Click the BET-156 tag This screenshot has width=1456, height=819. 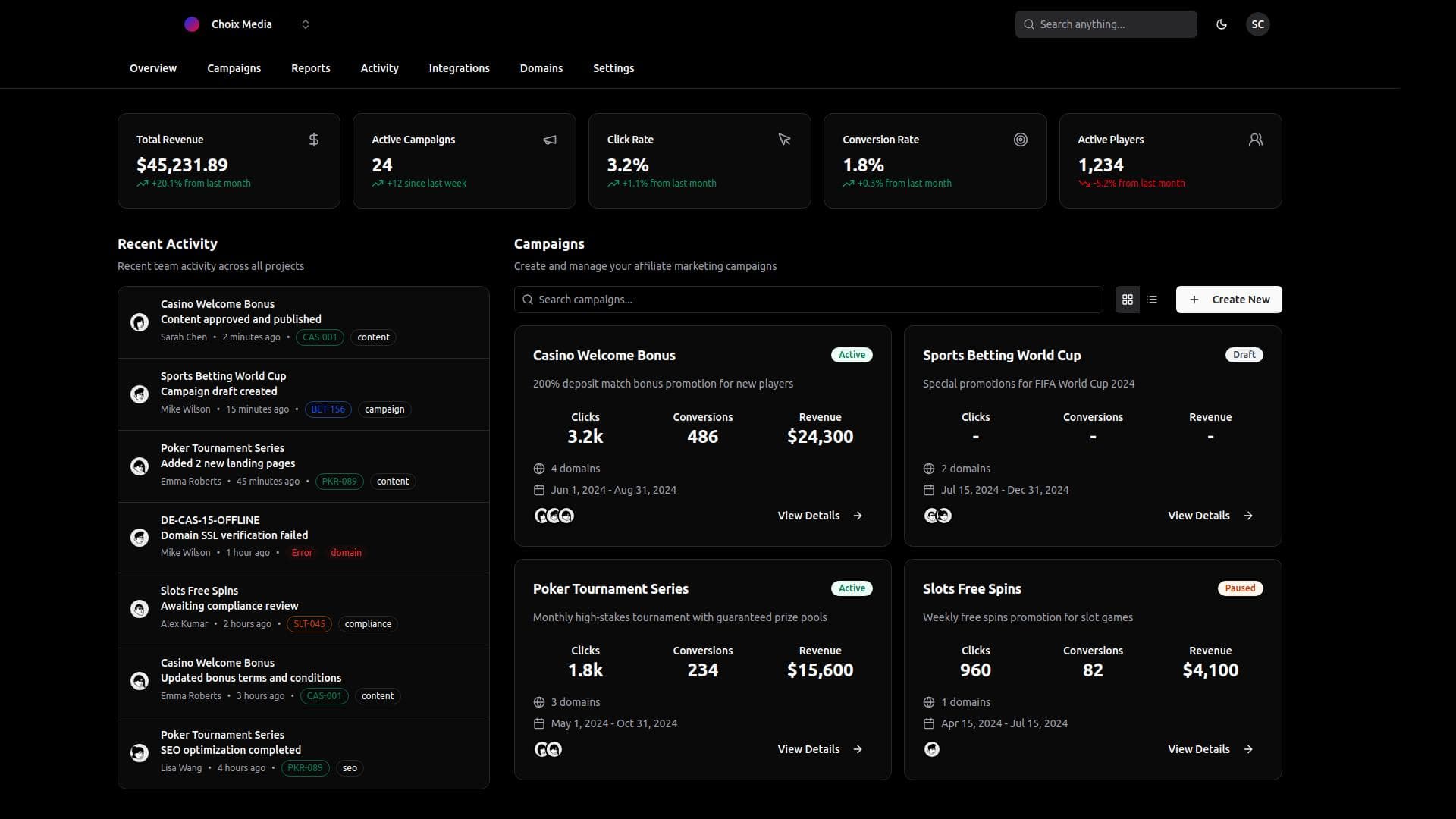click(x=328, y=409)
